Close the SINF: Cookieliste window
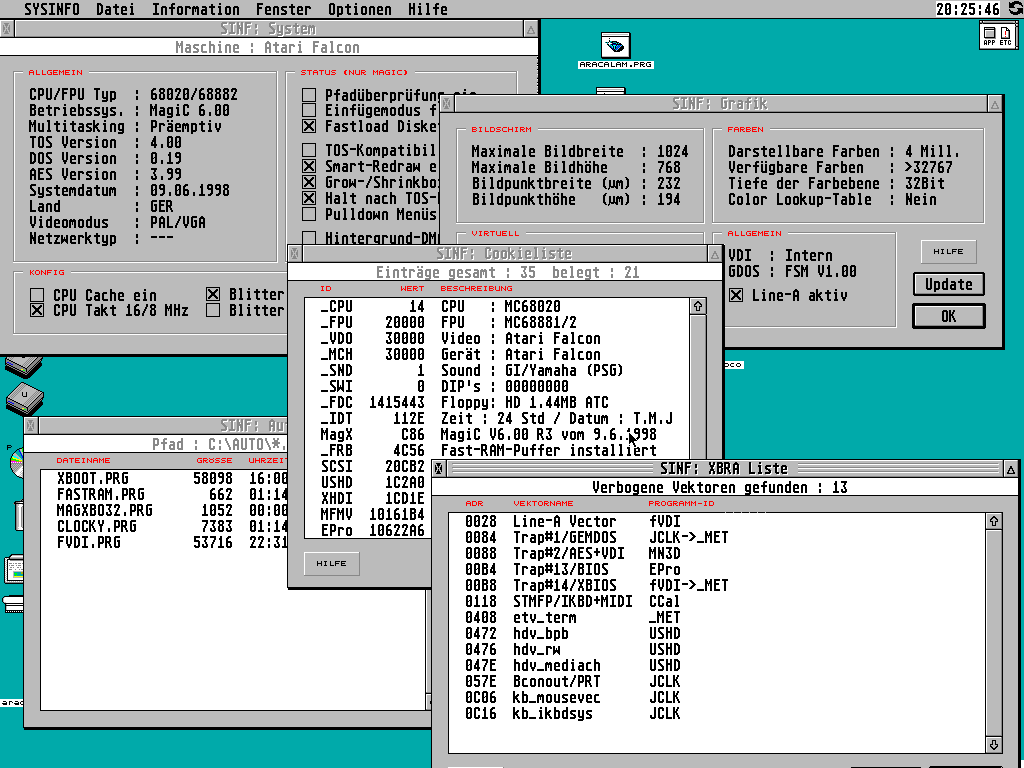1024x768 pixels. click(x=295, y=253)
